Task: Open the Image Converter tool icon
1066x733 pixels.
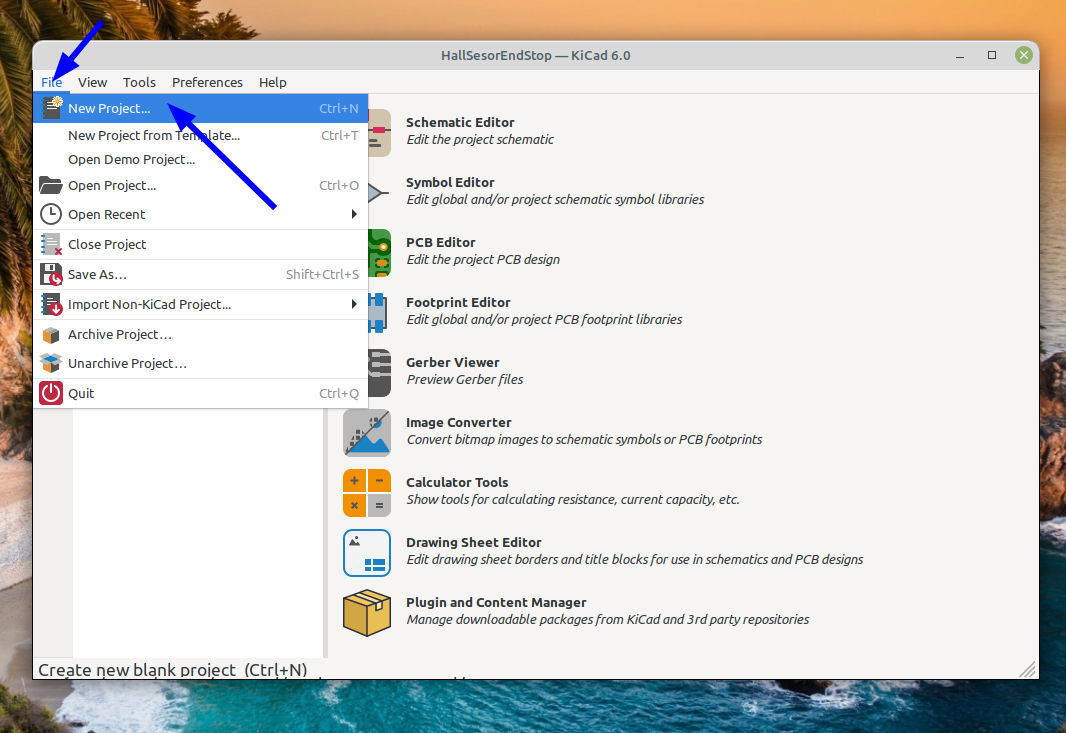Action: (366, 432)
